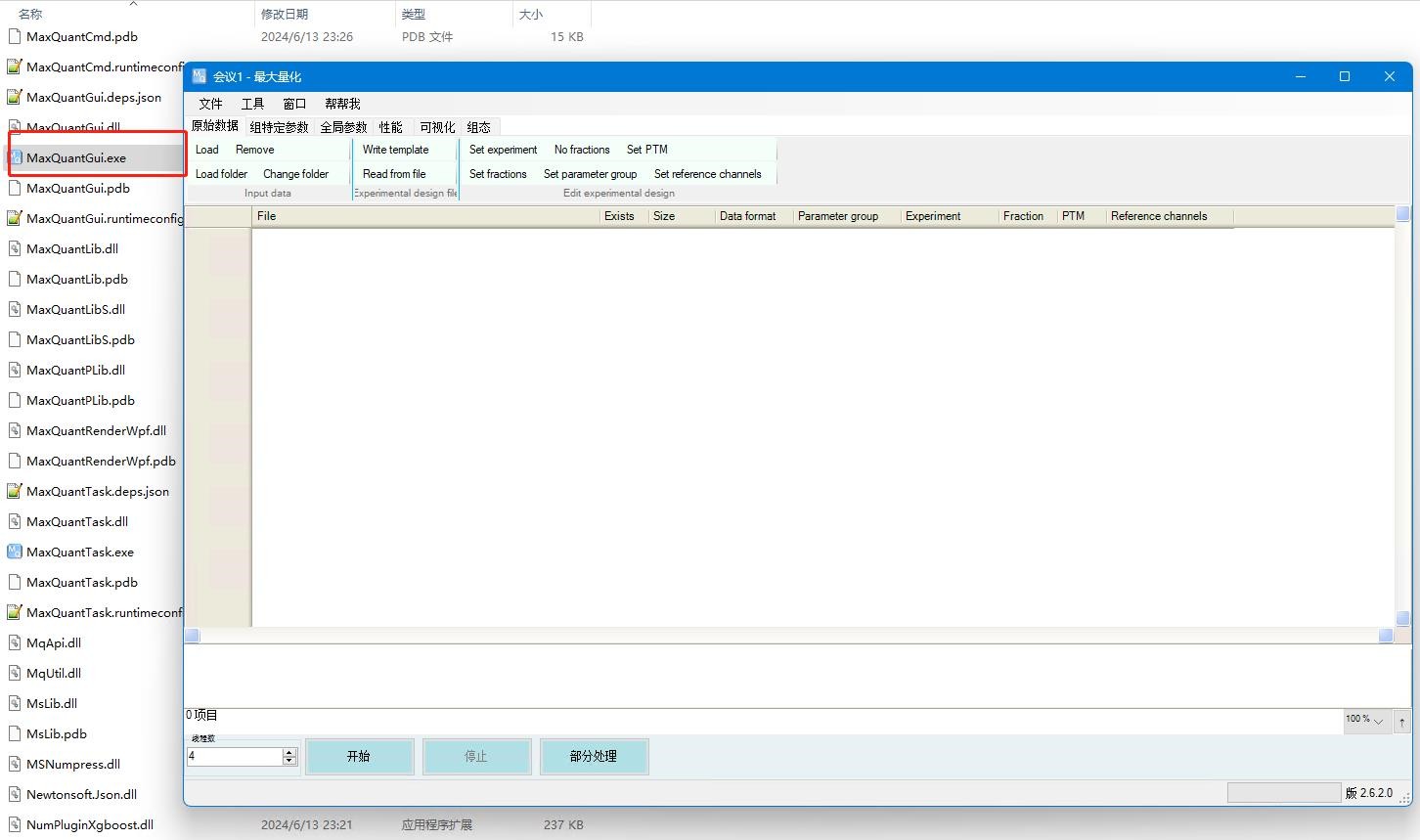Image resolution: width=1420 pixels, height=840 pixels.
Task: Click the up-arrow button beside 100 %
Action: point(1402,722)
